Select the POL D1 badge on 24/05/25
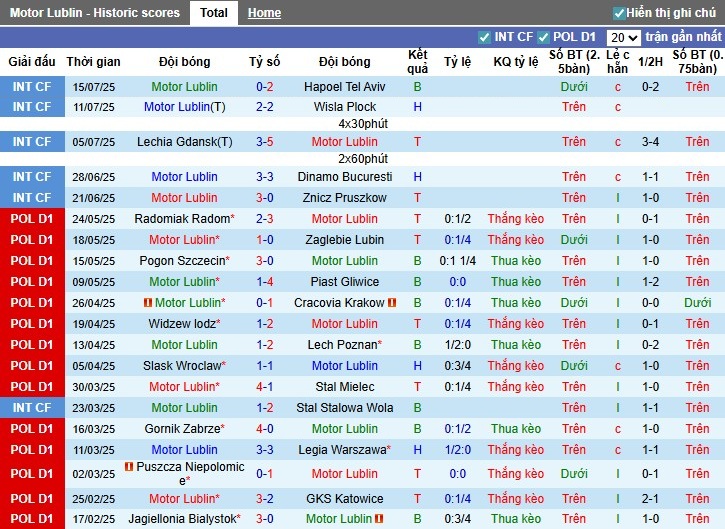 click(32, 219)
